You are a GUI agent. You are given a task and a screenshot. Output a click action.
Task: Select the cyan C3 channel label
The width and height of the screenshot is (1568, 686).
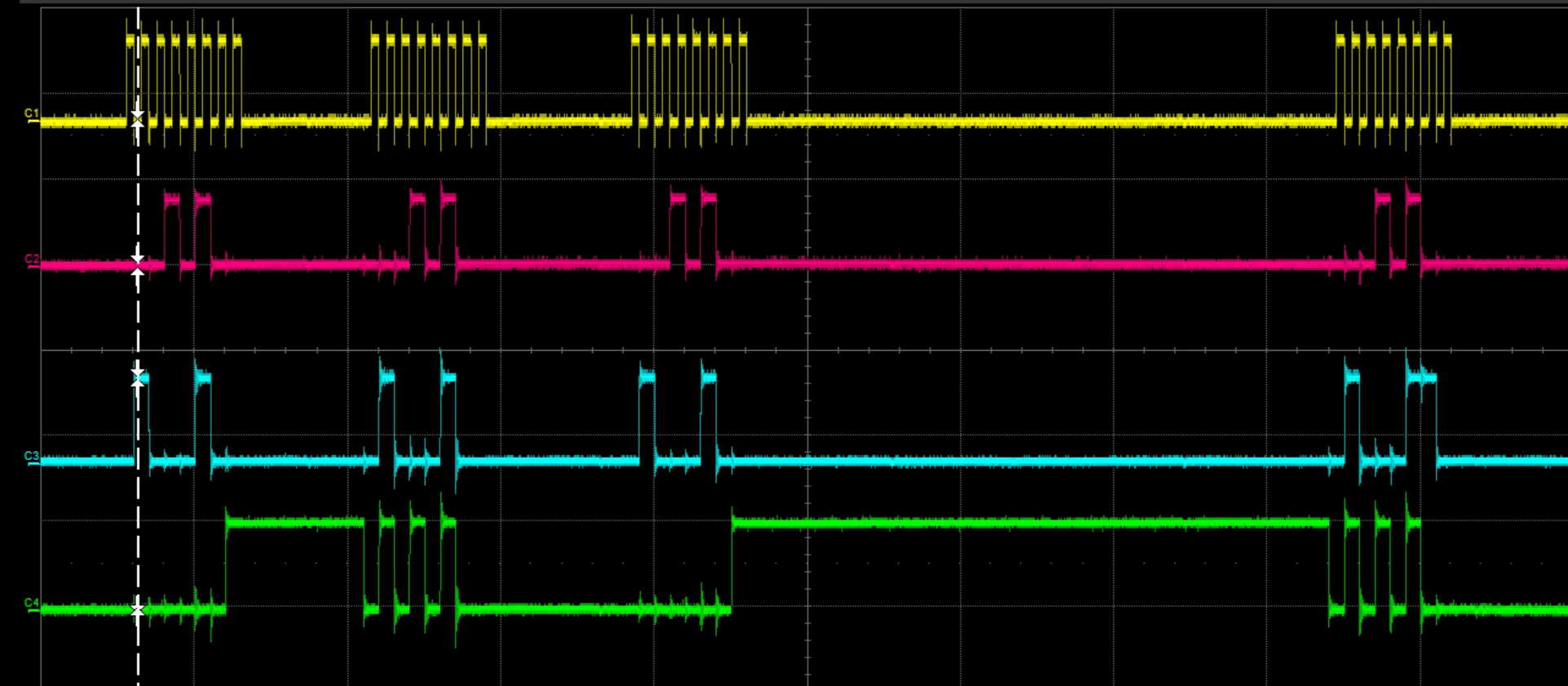[x=31, y=456]
